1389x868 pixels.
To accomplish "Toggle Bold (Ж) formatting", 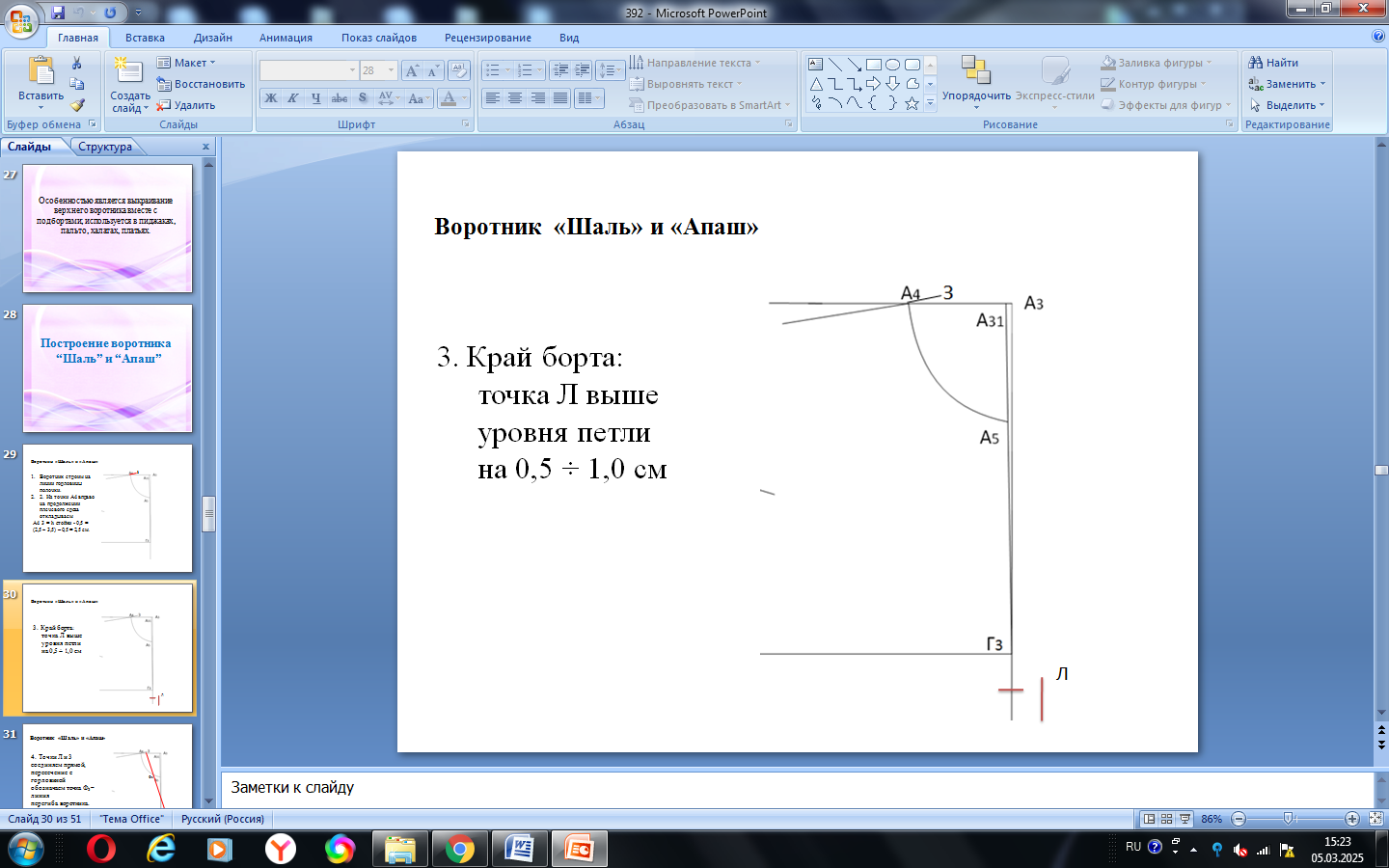I will coord(271,98).
